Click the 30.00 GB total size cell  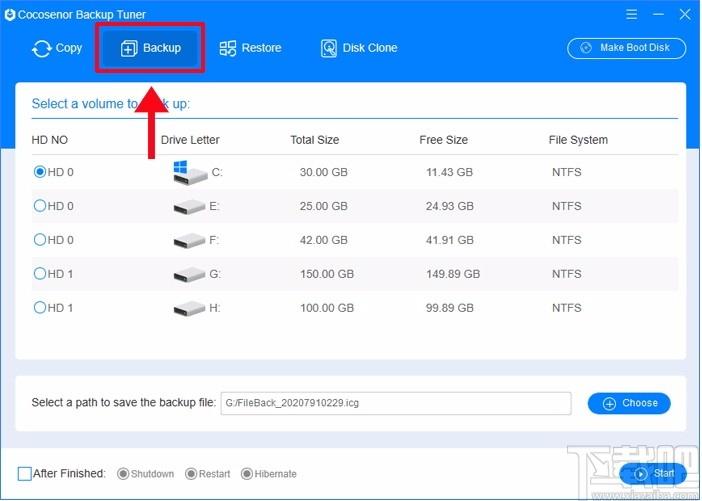point(324,172)
